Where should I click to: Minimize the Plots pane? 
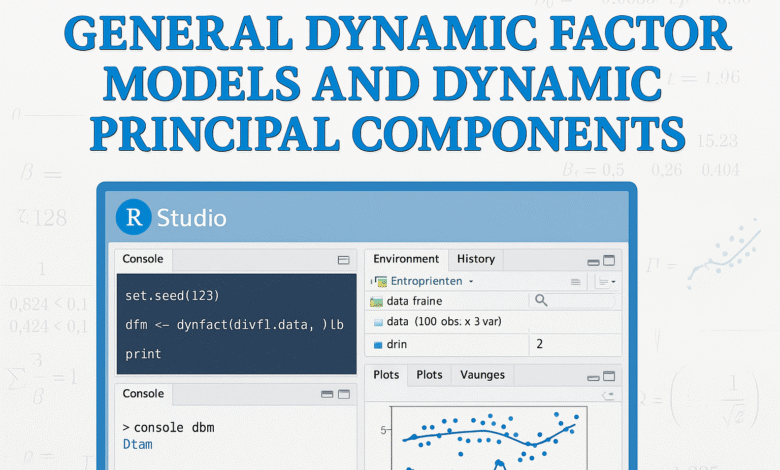(x=593, y=378)
